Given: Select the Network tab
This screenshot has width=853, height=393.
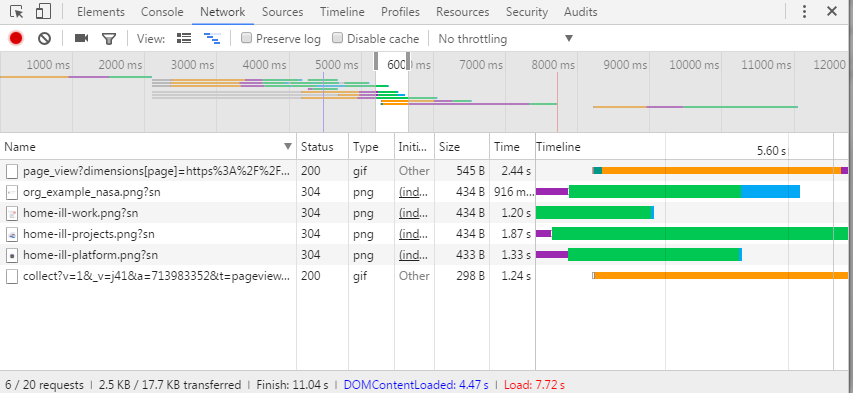Looking at the screenshot, I should tap(222, 12).
